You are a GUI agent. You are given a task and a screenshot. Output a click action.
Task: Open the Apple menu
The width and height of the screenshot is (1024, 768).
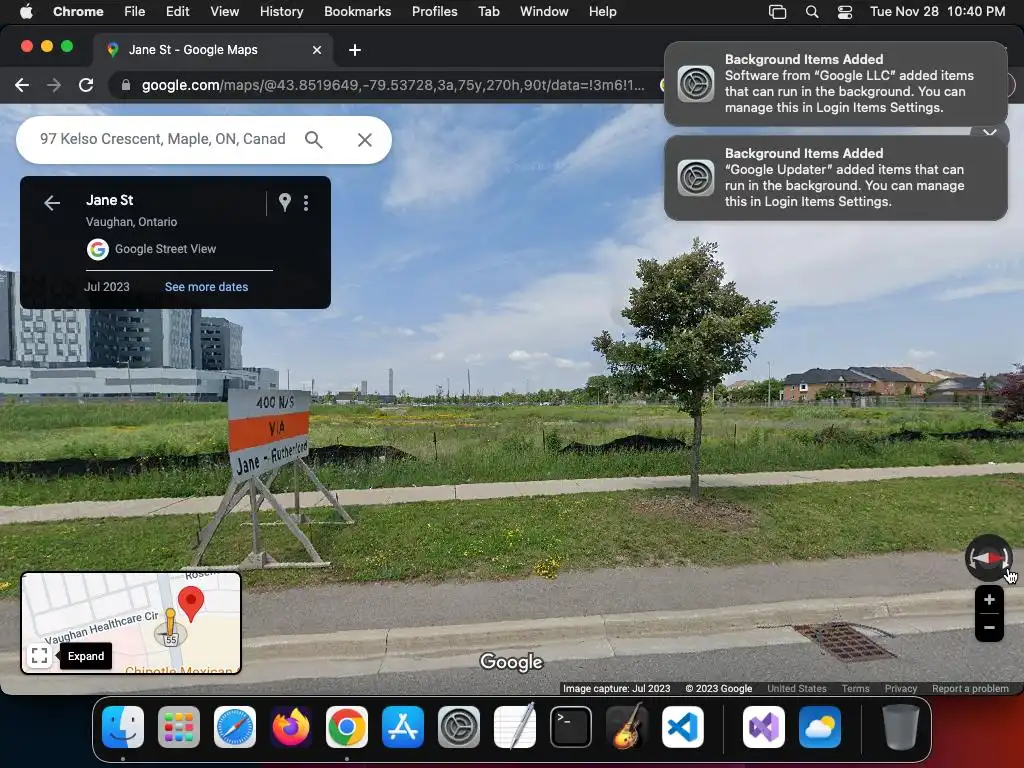(x=26, y=12)
